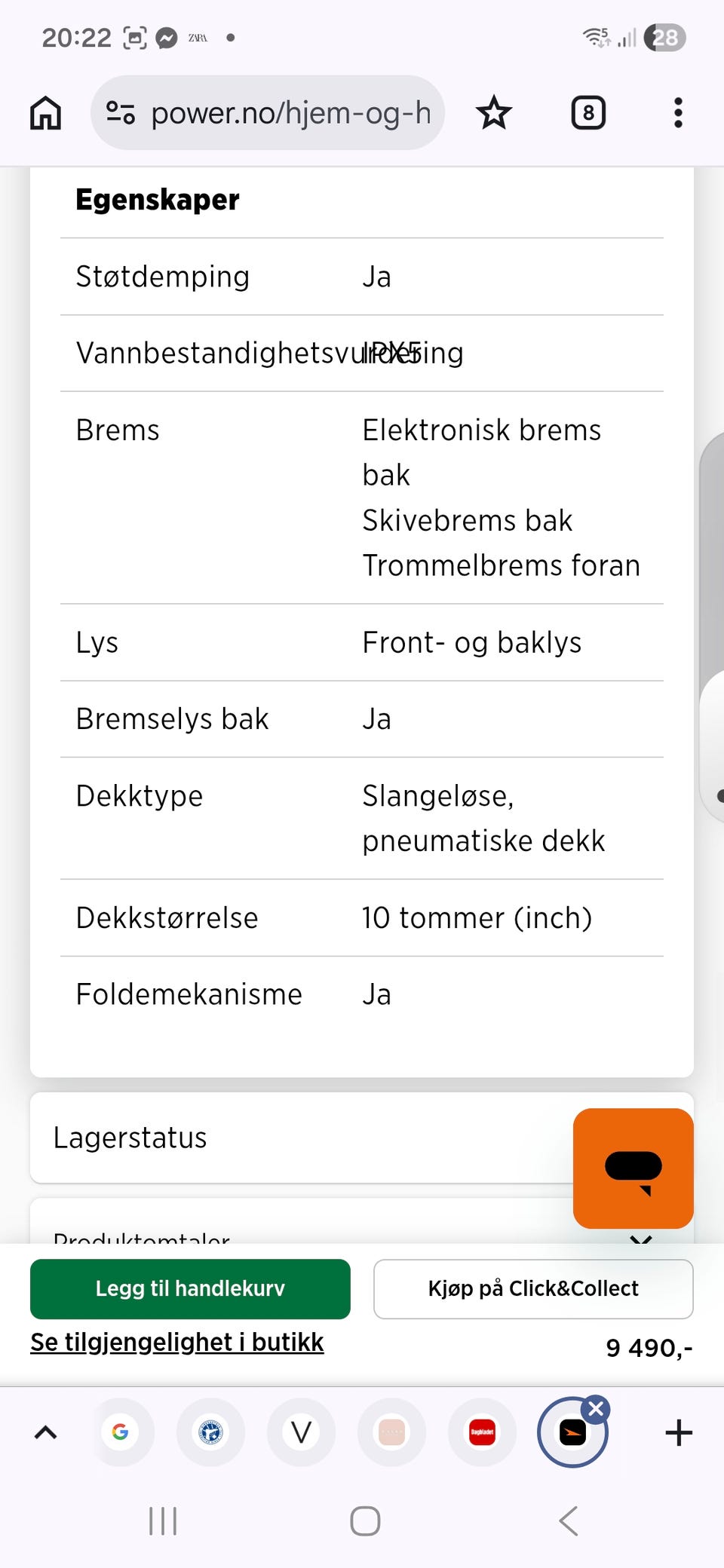Expand the tab strip with up chevron

click(x=46, y=1432)
